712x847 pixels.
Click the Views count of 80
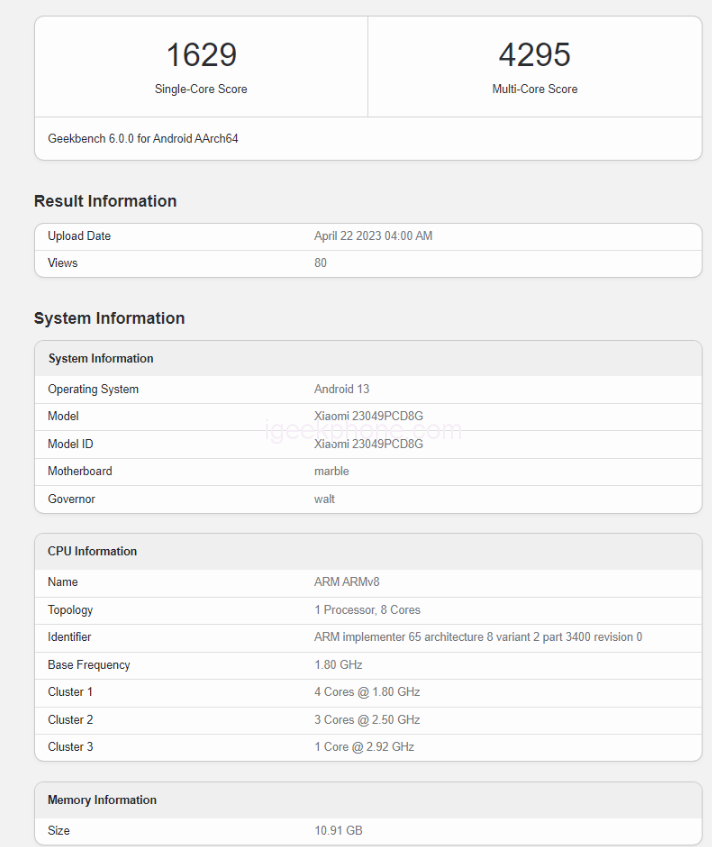[x=321, y=263]
